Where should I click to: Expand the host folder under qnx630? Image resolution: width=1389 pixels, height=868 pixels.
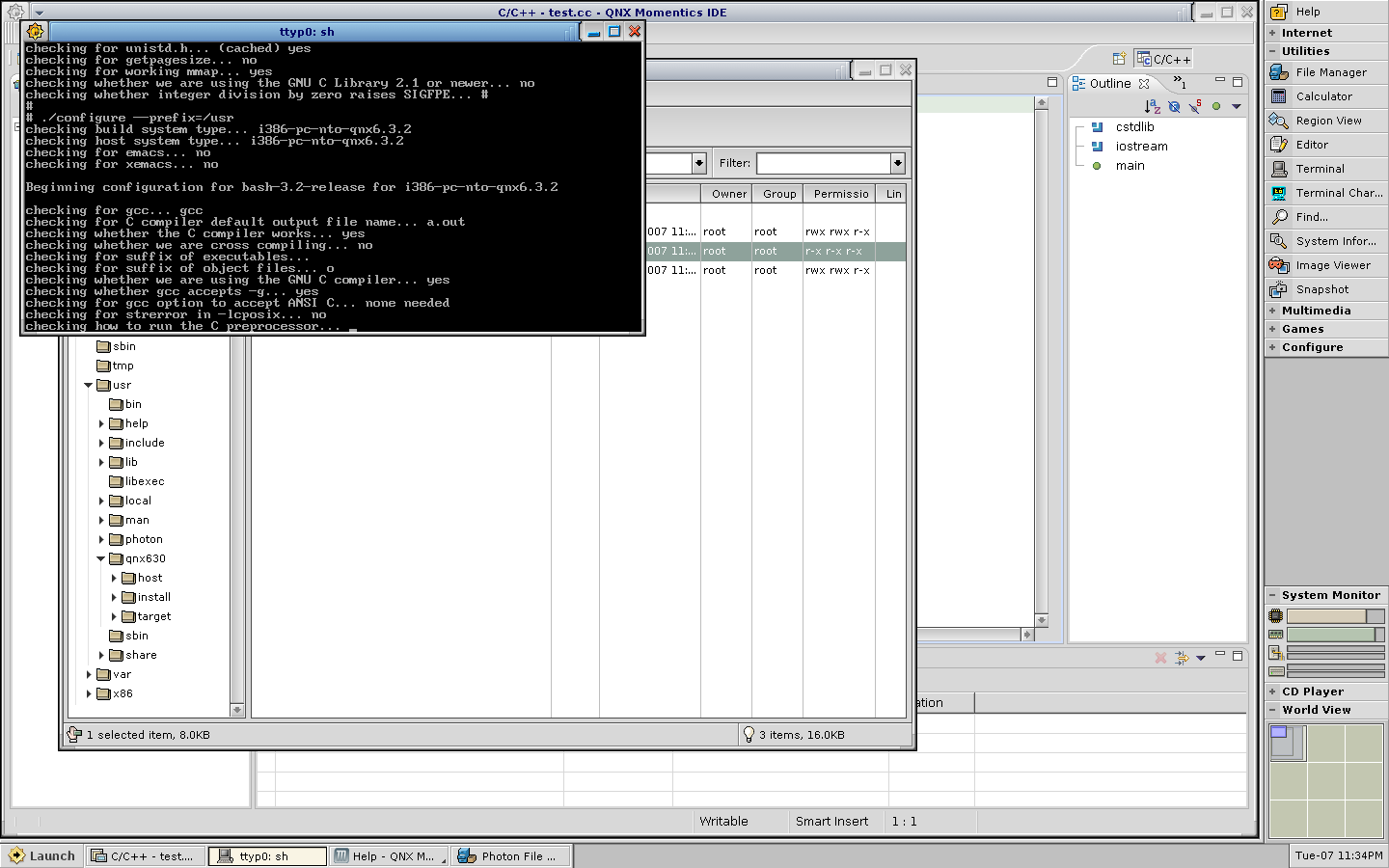point(114,578)
